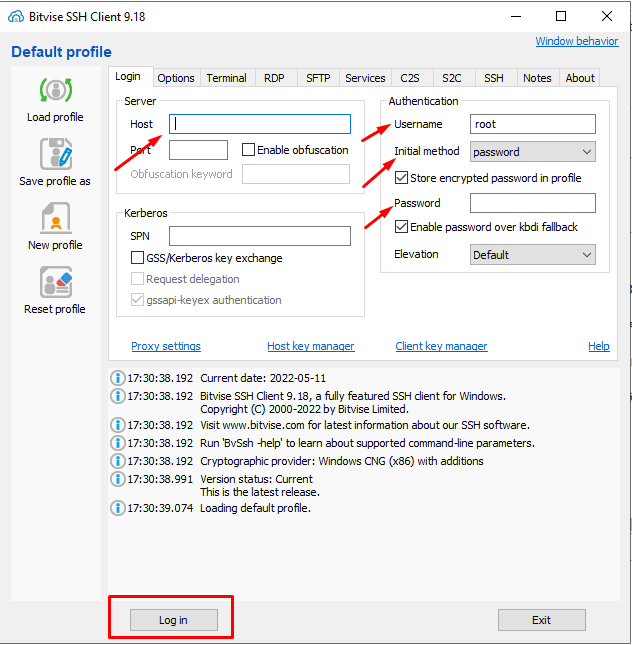Open the Elevation dropdown
Image resolution: width=632 pixels, height=645 pixels.
(x=532, y=255)
